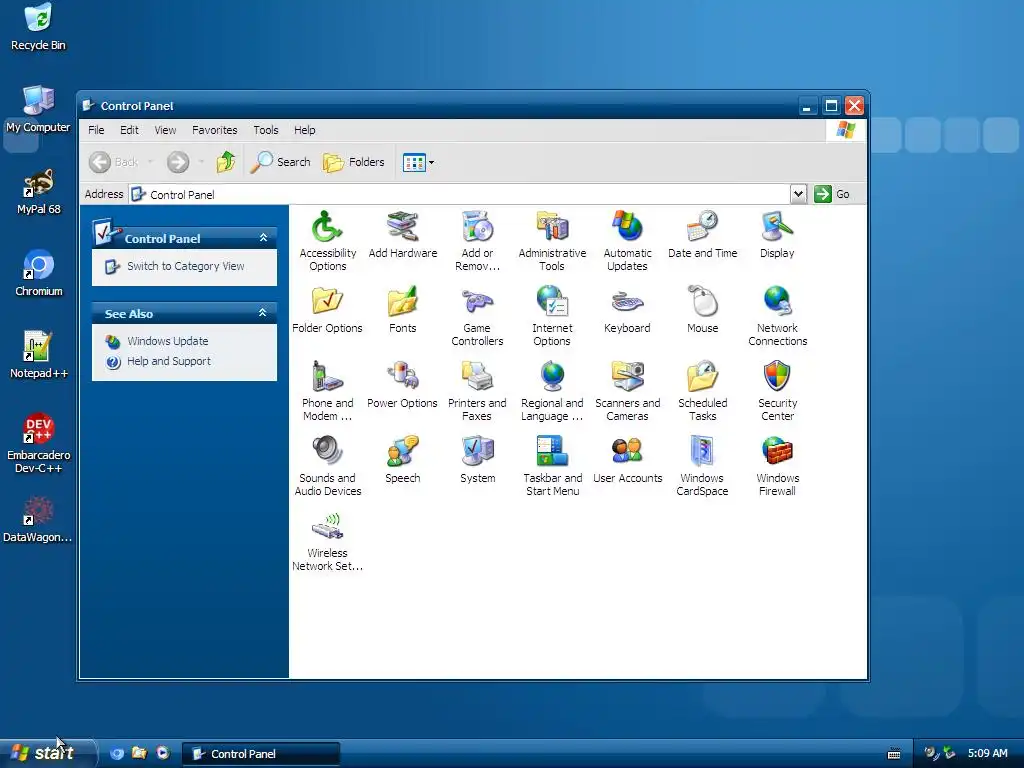The image size is (1024, 768).
Task: Open the Help menu
Action: 304,130
